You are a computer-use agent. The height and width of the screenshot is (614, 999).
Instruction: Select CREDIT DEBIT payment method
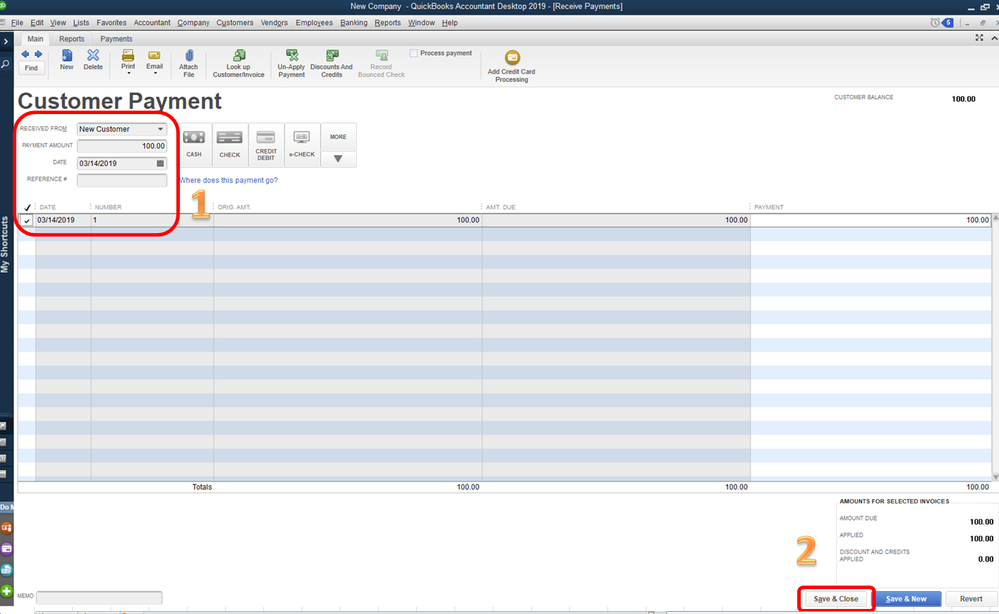(266, 145)
